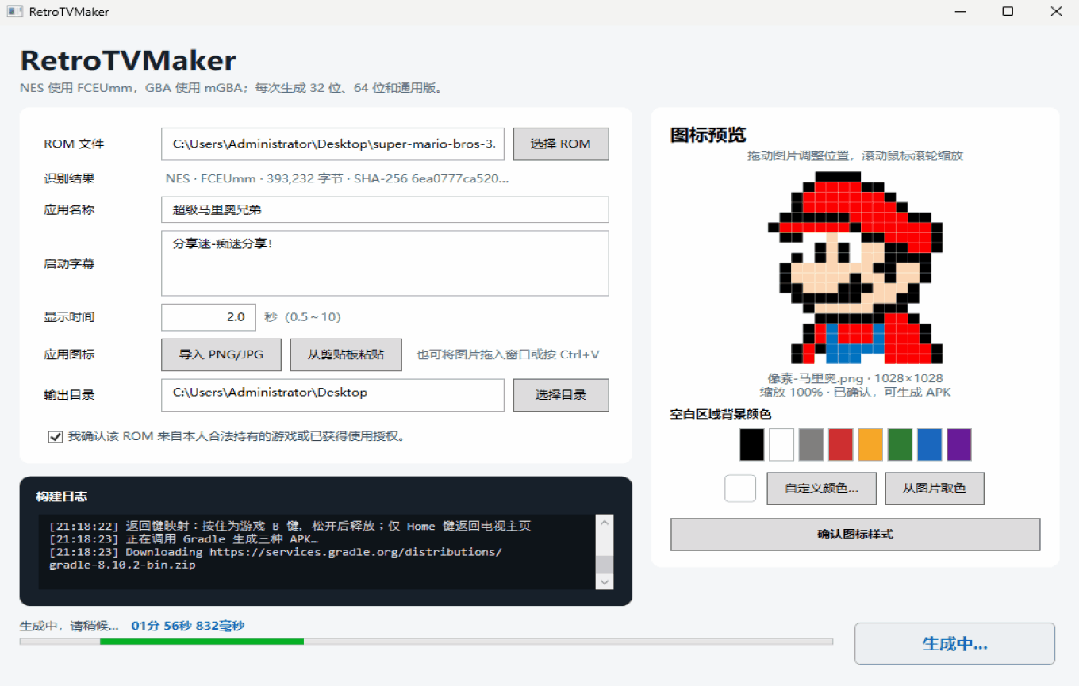Click 从剪贴板粘贴 button
1079x686 pixels.
click(x=345, y=354)
